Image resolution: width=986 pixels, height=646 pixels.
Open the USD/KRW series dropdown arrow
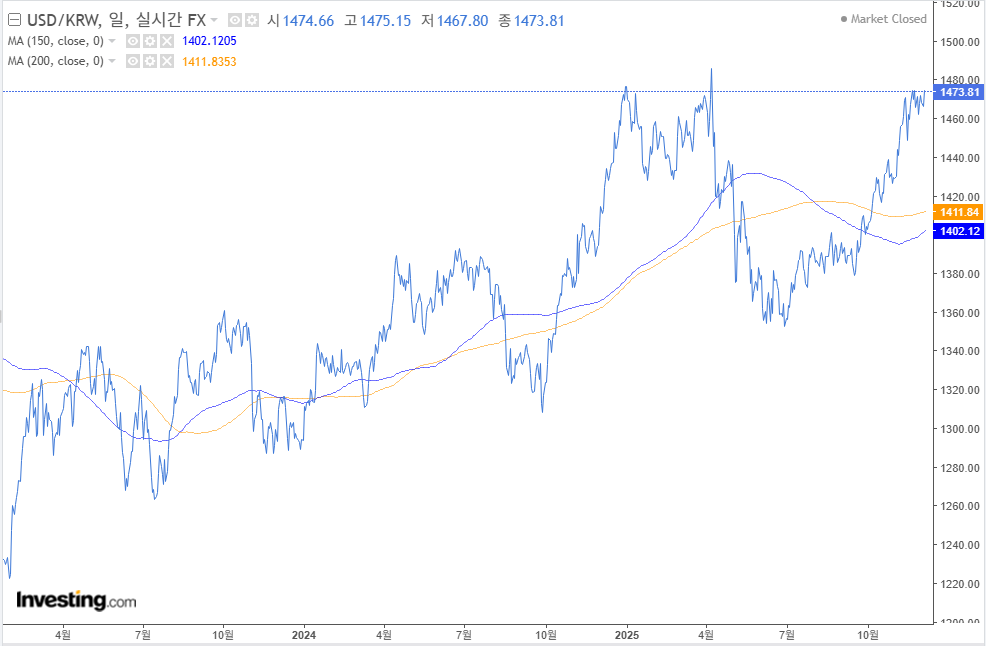(214, 21)
